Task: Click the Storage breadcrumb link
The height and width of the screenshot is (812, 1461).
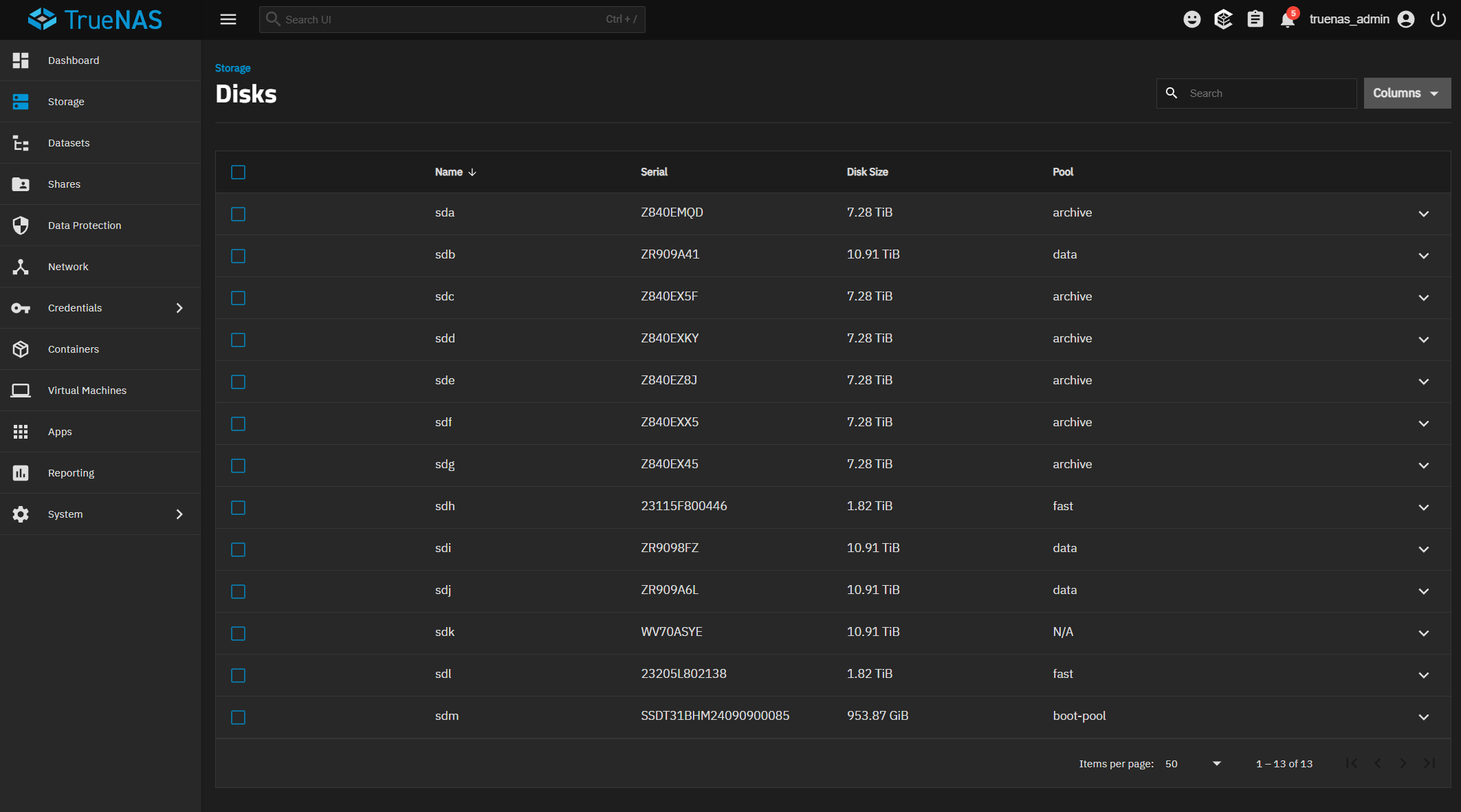Action: (232, 68)
